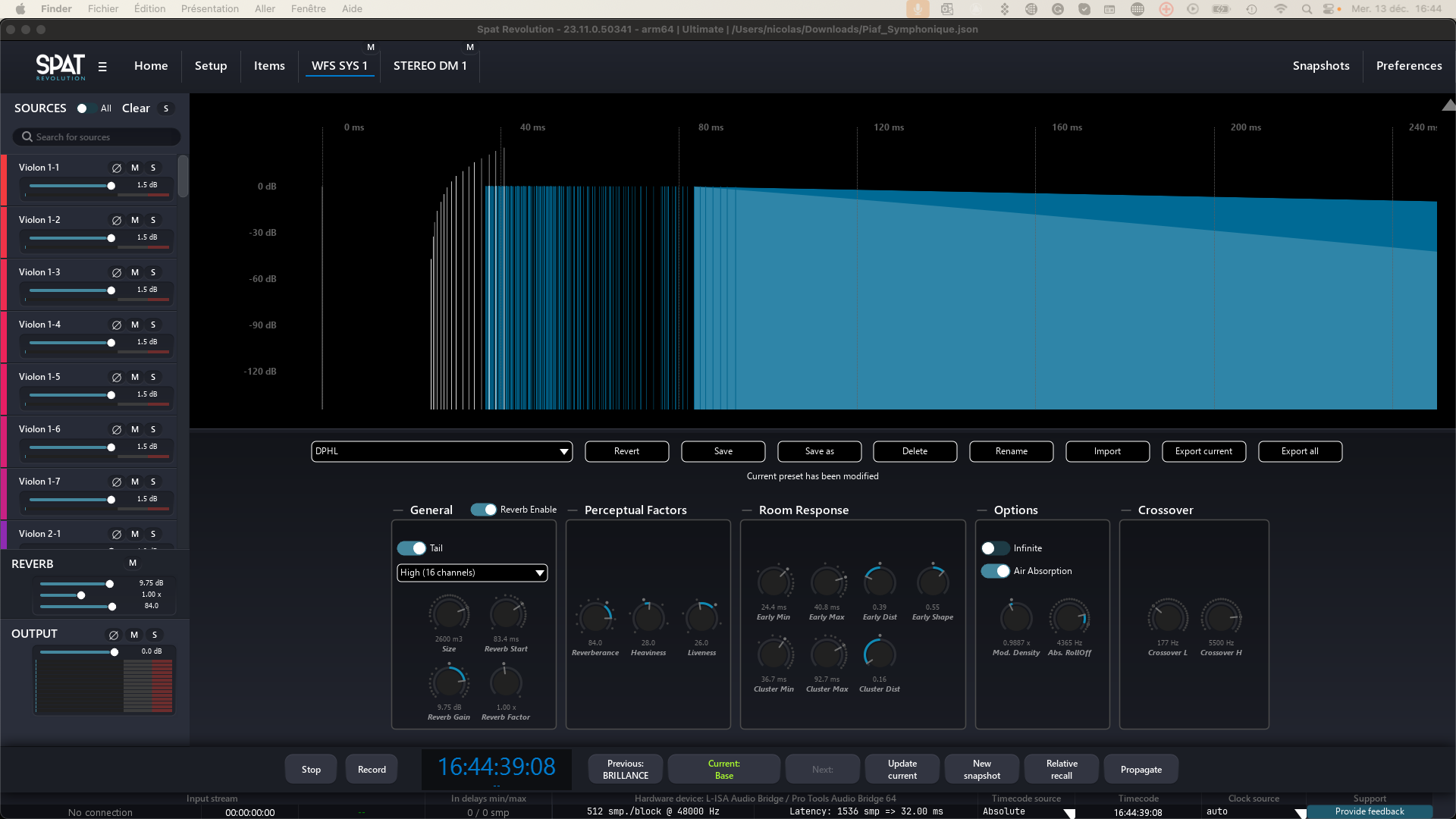Click the phase invert icon on OUTPUT
This screenshot has height=819, width=1456.
[x=114, y=635]
